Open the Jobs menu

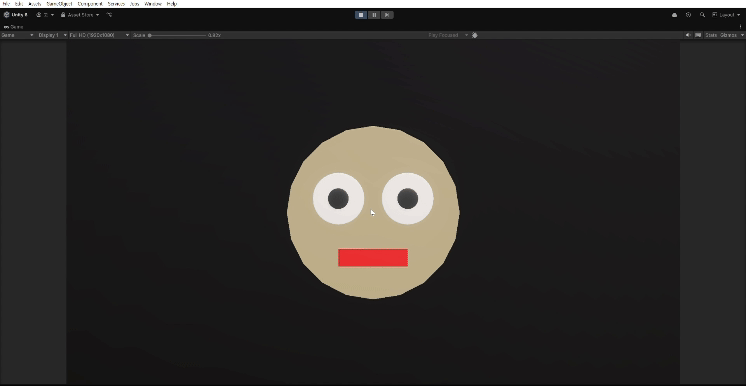click(135, 4)
